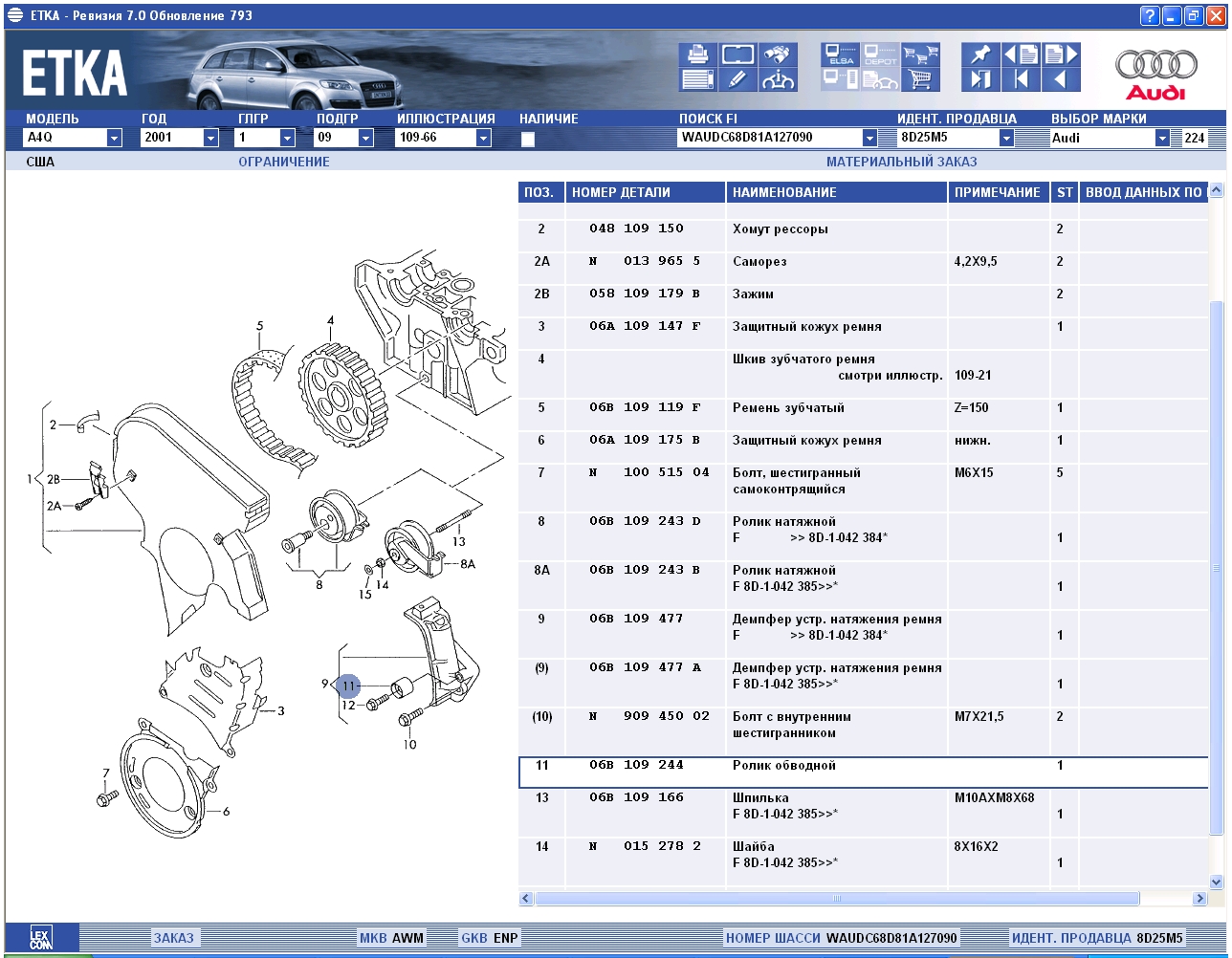This screenshot has width=1232, height=958.
Task: Select the 'Ролик обводной' row
Action: click(864, 773)
